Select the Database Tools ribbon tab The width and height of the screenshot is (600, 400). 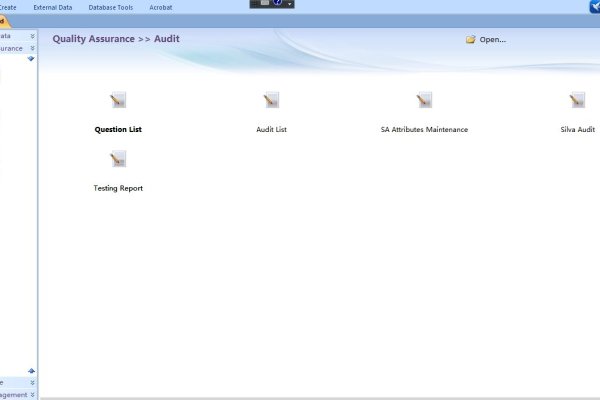pyautogui.click(x=111, y=7)
